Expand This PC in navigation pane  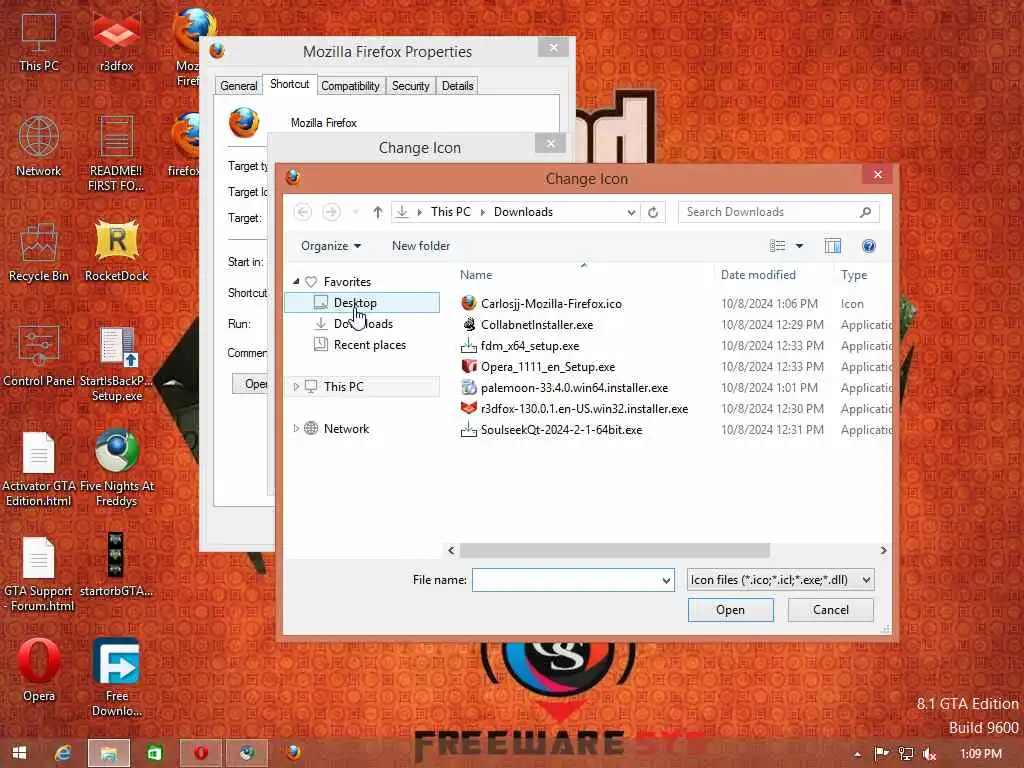296,387
